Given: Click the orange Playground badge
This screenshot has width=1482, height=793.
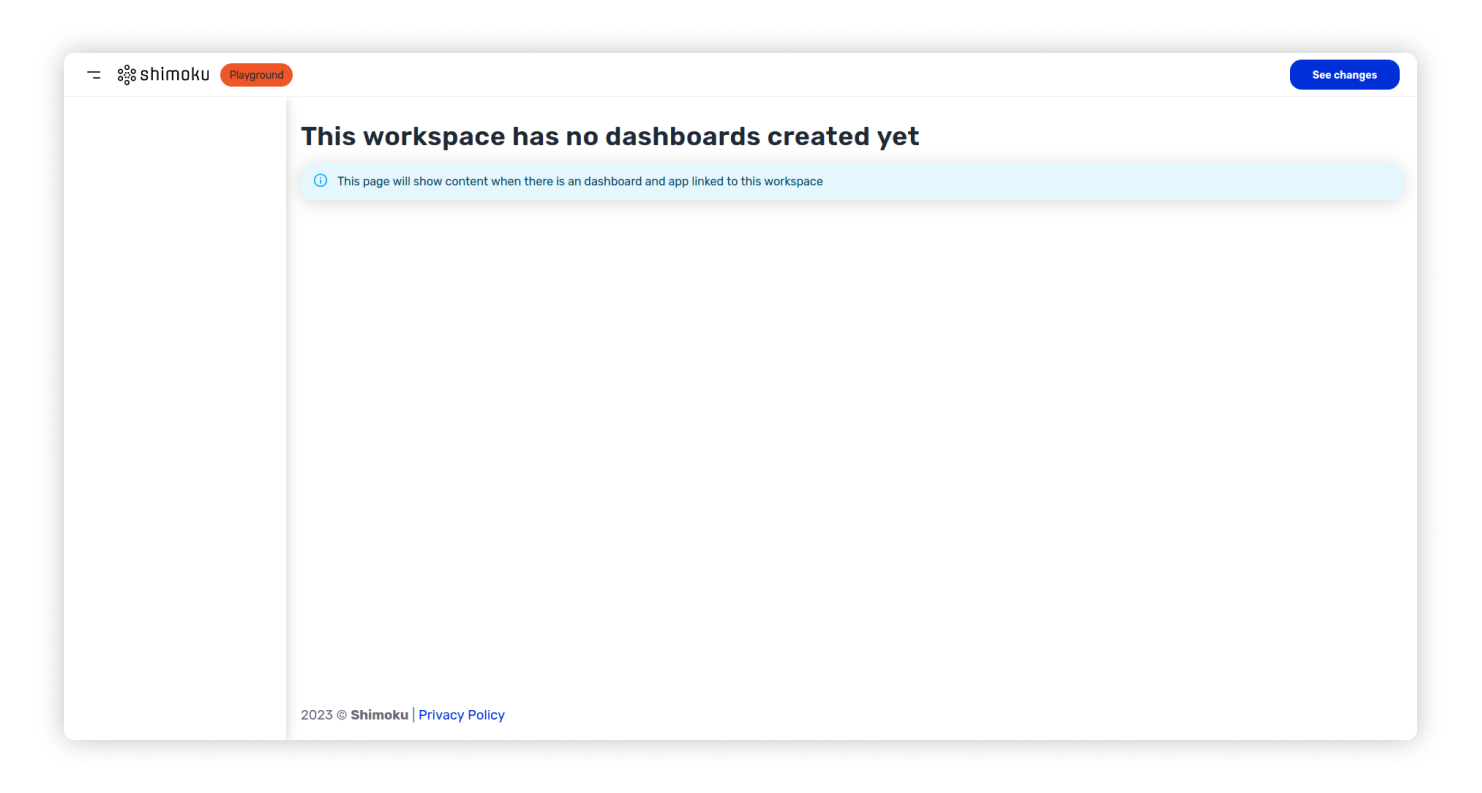Looking at the screenshot, I should click(x=256, y=75).
